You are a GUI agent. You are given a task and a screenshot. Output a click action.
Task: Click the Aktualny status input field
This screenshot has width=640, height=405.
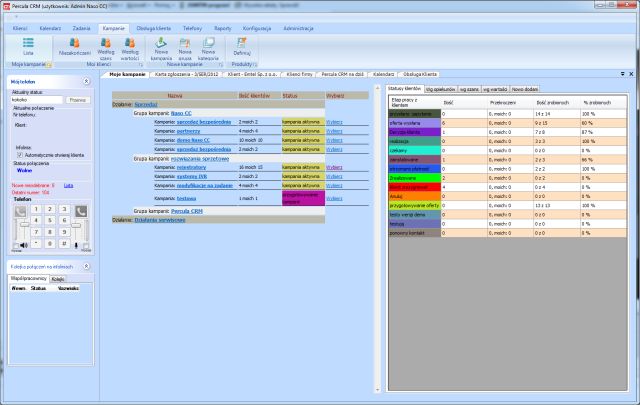coord(37,100)
